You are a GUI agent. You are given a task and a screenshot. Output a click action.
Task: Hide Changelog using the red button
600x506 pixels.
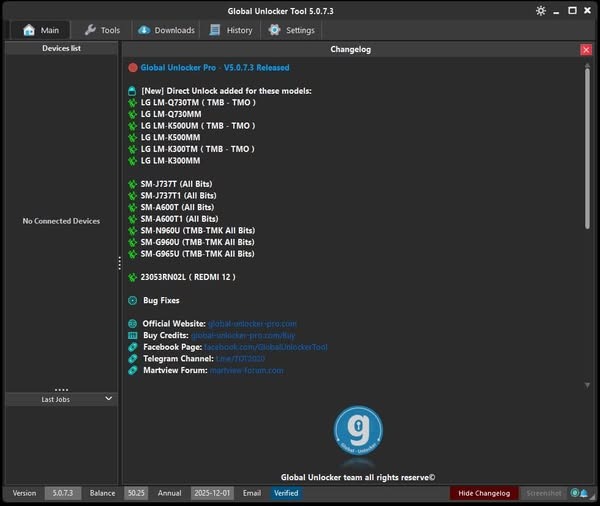click(x=484, y=493)
